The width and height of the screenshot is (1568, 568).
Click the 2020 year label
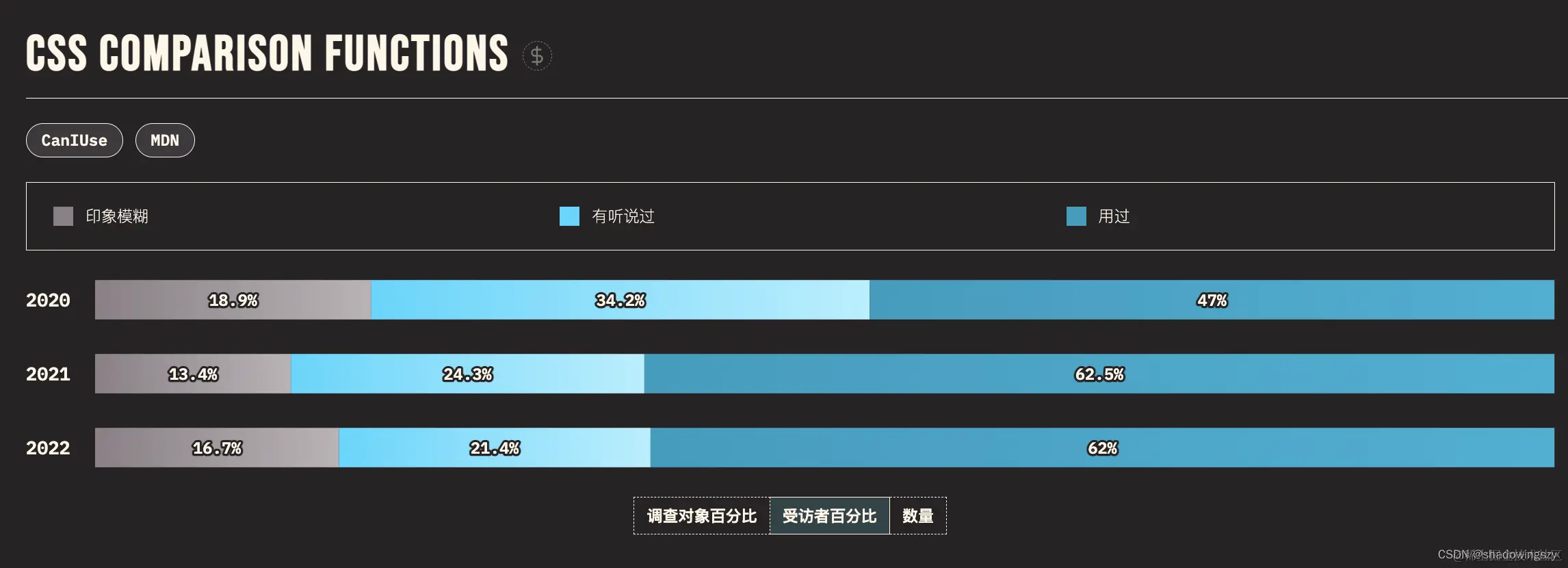point(48,300)
